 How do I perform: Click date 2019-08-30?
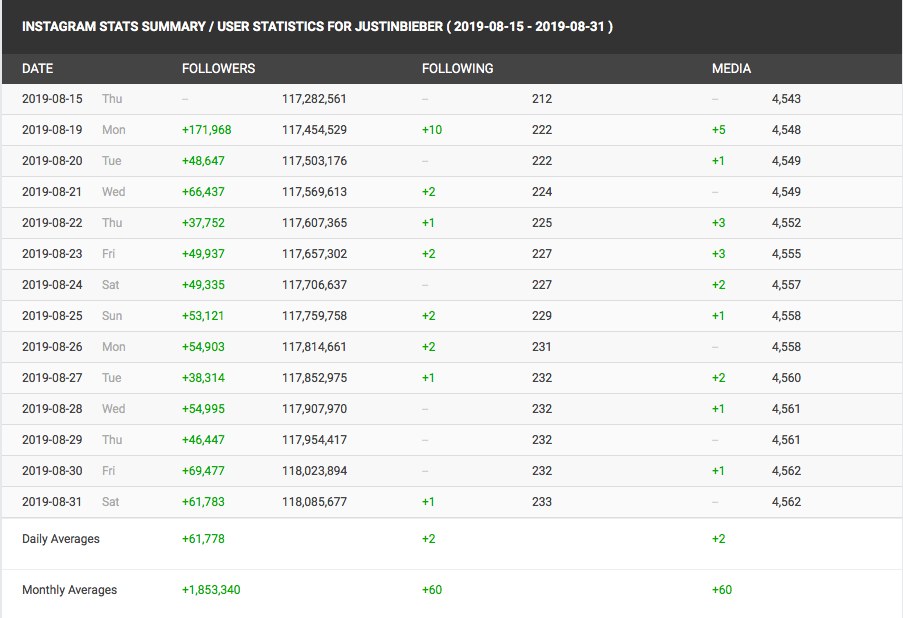[x=52, y=472]
